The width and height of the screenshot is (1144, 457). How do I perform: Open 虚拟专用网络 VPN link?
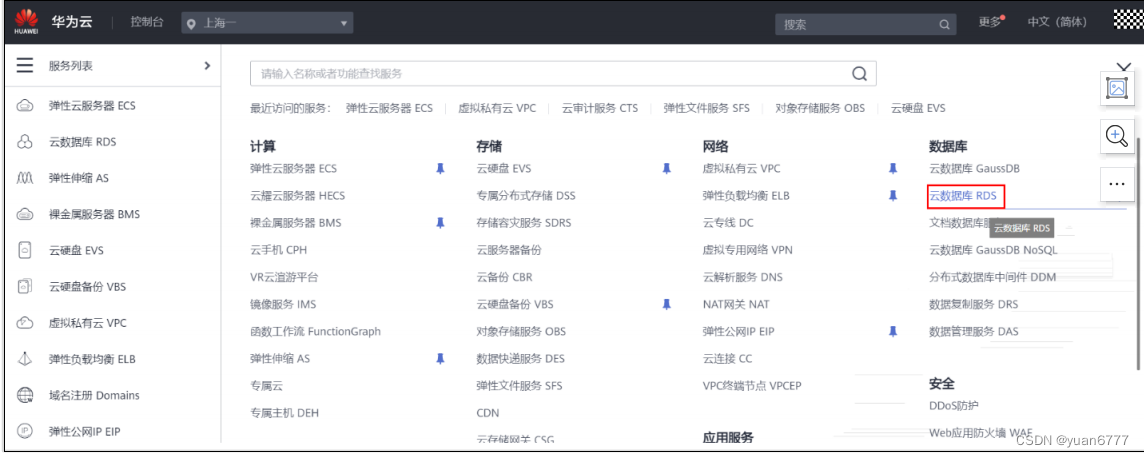coord(748,250)
